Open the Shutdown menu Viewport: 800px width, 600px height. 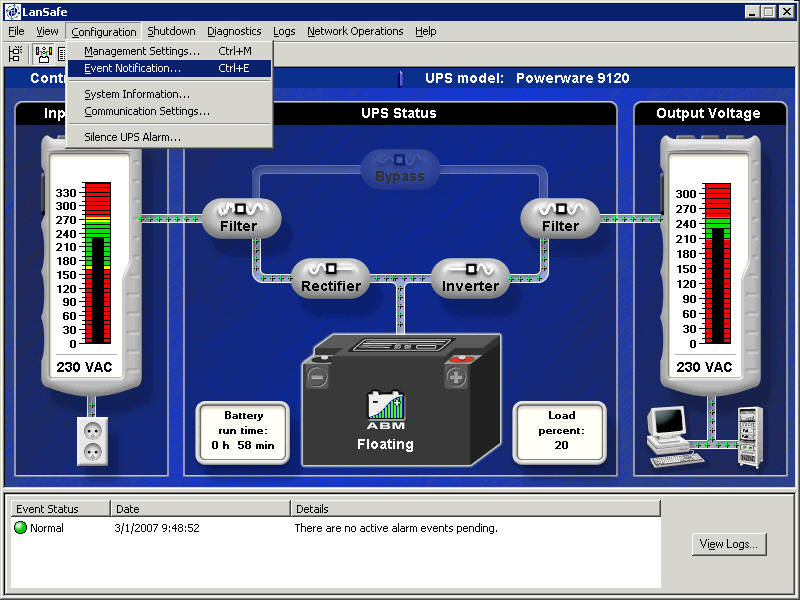tap(171, 31)
